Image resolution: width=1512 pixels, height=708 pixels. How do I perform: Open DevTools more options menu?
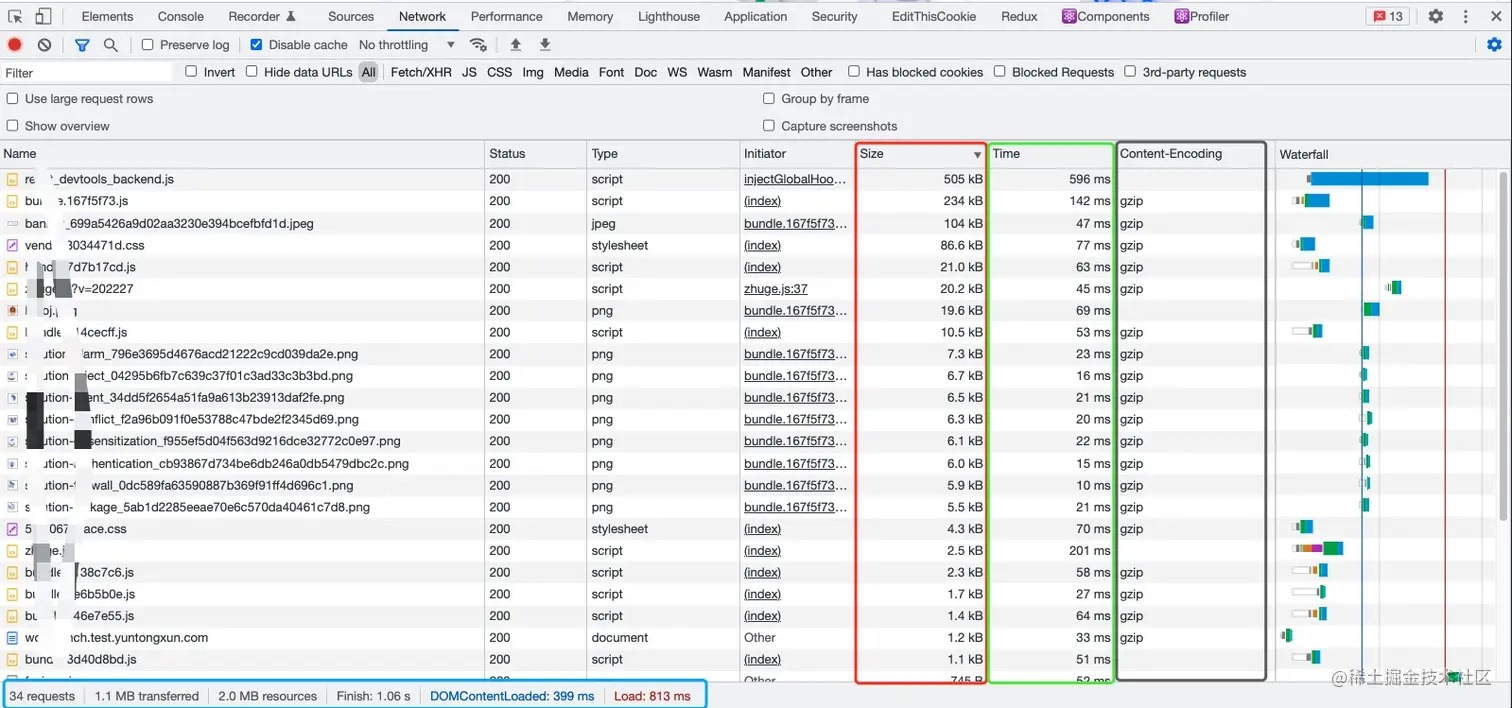pos(1467,16)
